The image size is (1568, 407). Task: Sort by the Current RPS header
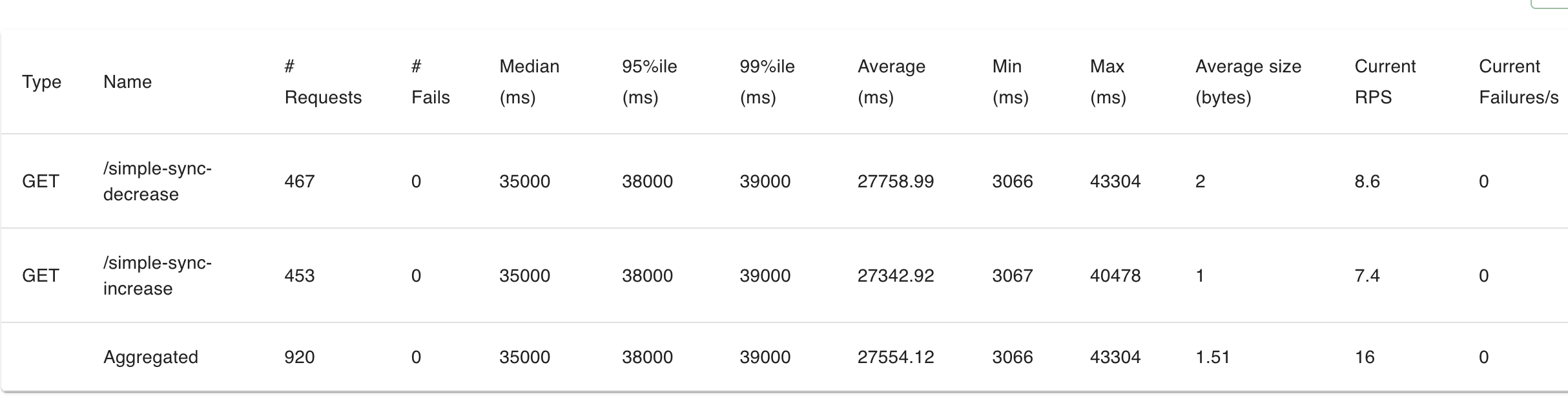tap(1385, 82)
